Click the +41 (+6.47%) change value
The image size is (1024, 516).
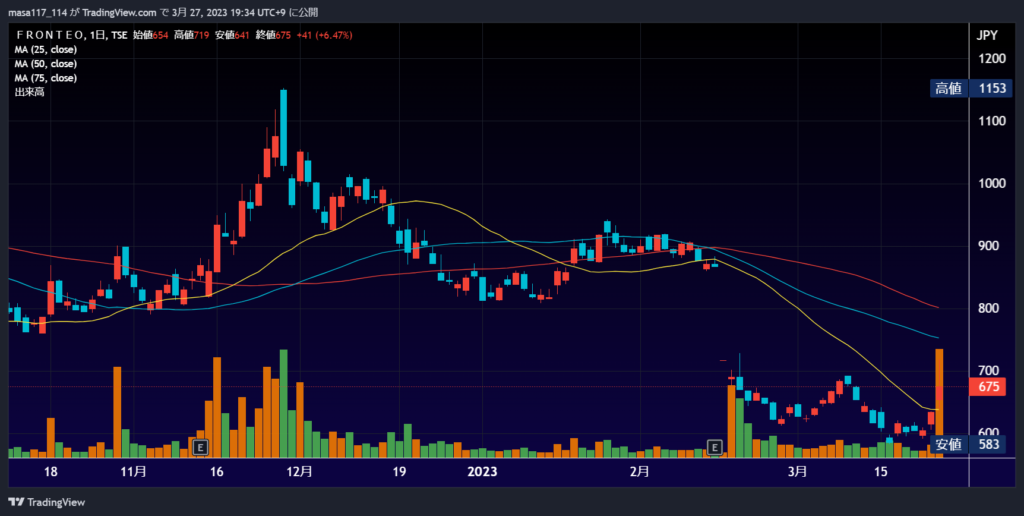[x=325, y=35]
